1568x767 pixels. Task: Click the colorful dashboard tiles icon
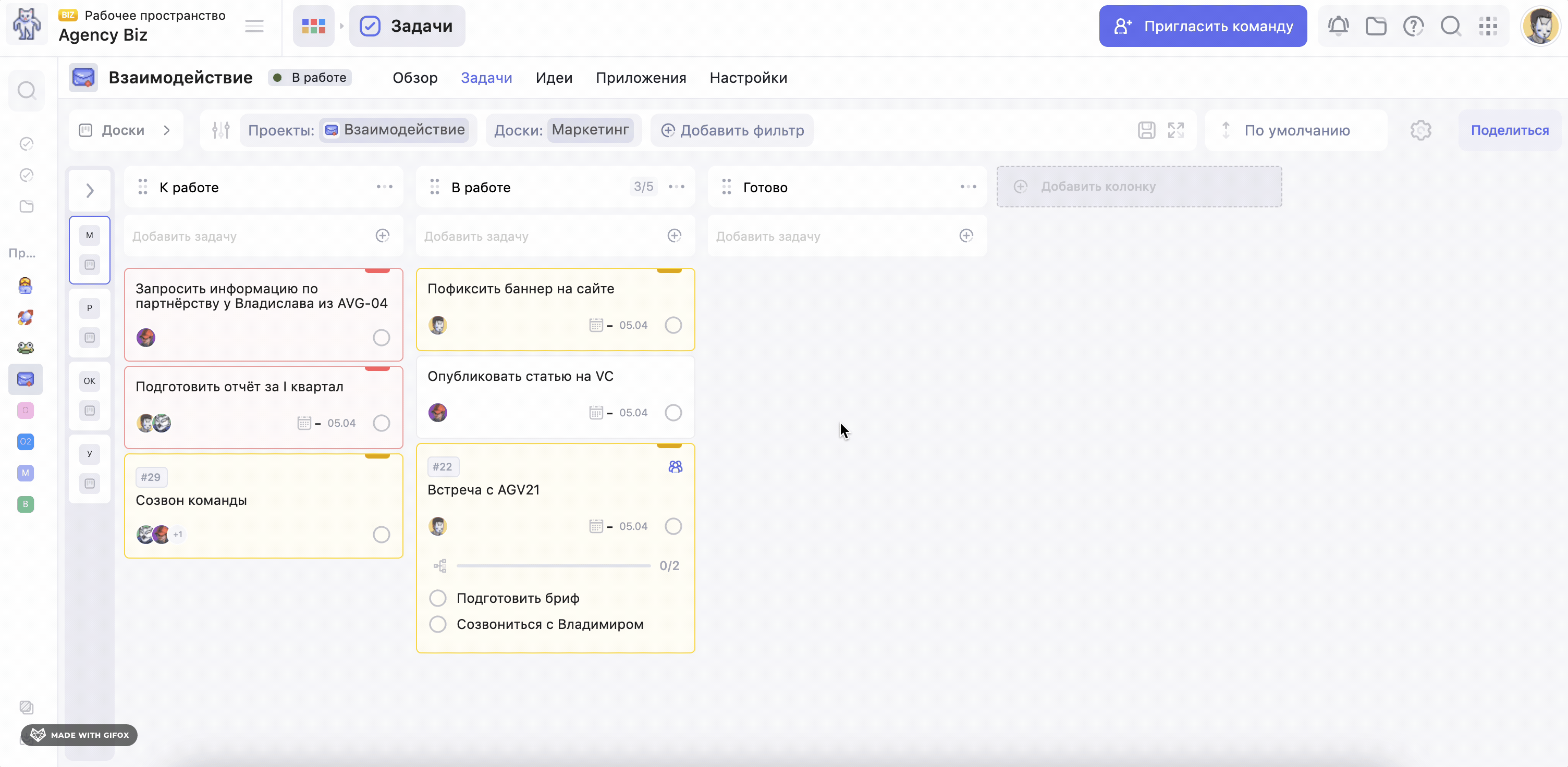(313, 26)
